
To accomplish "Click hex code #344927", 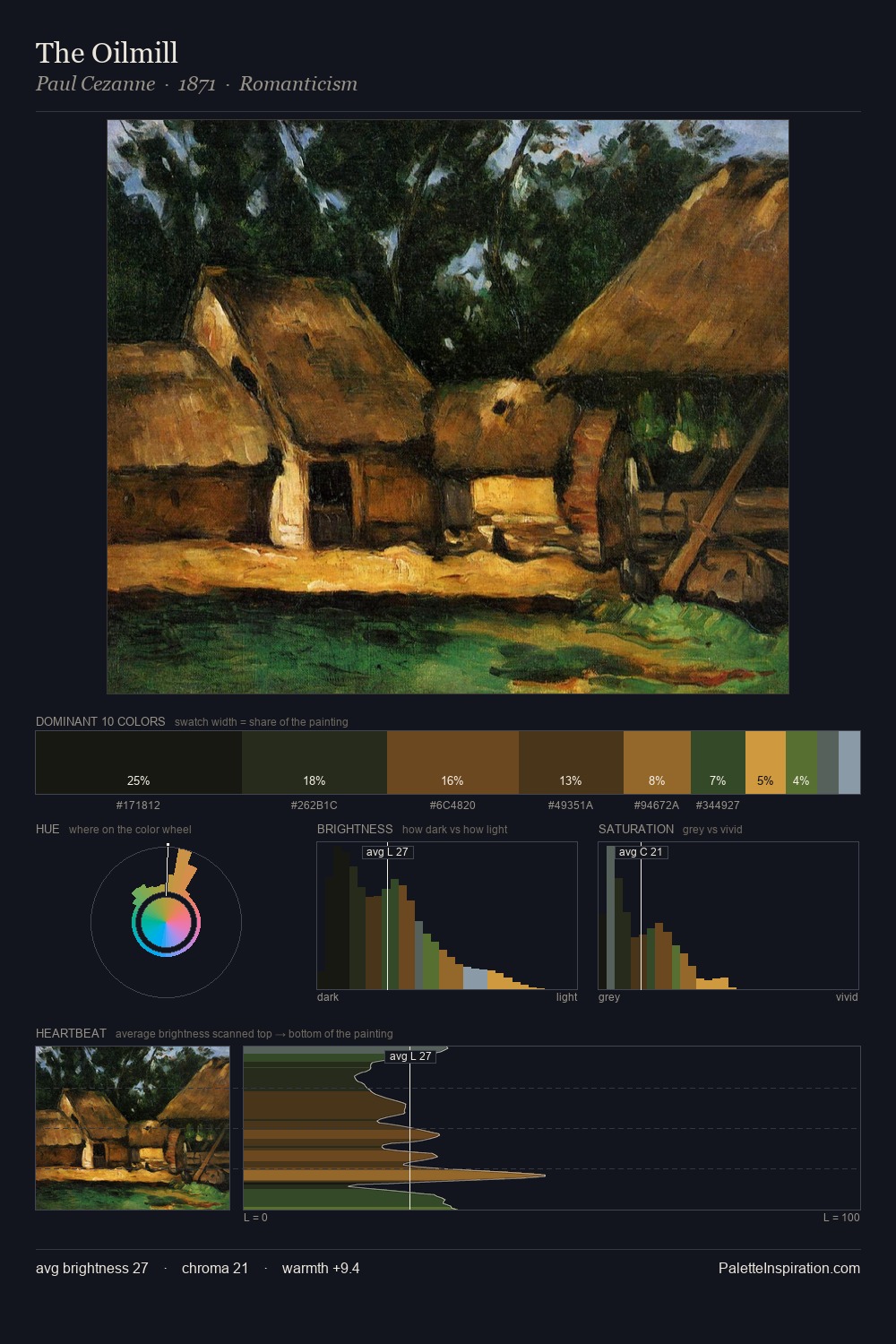I will click(718, 806).
